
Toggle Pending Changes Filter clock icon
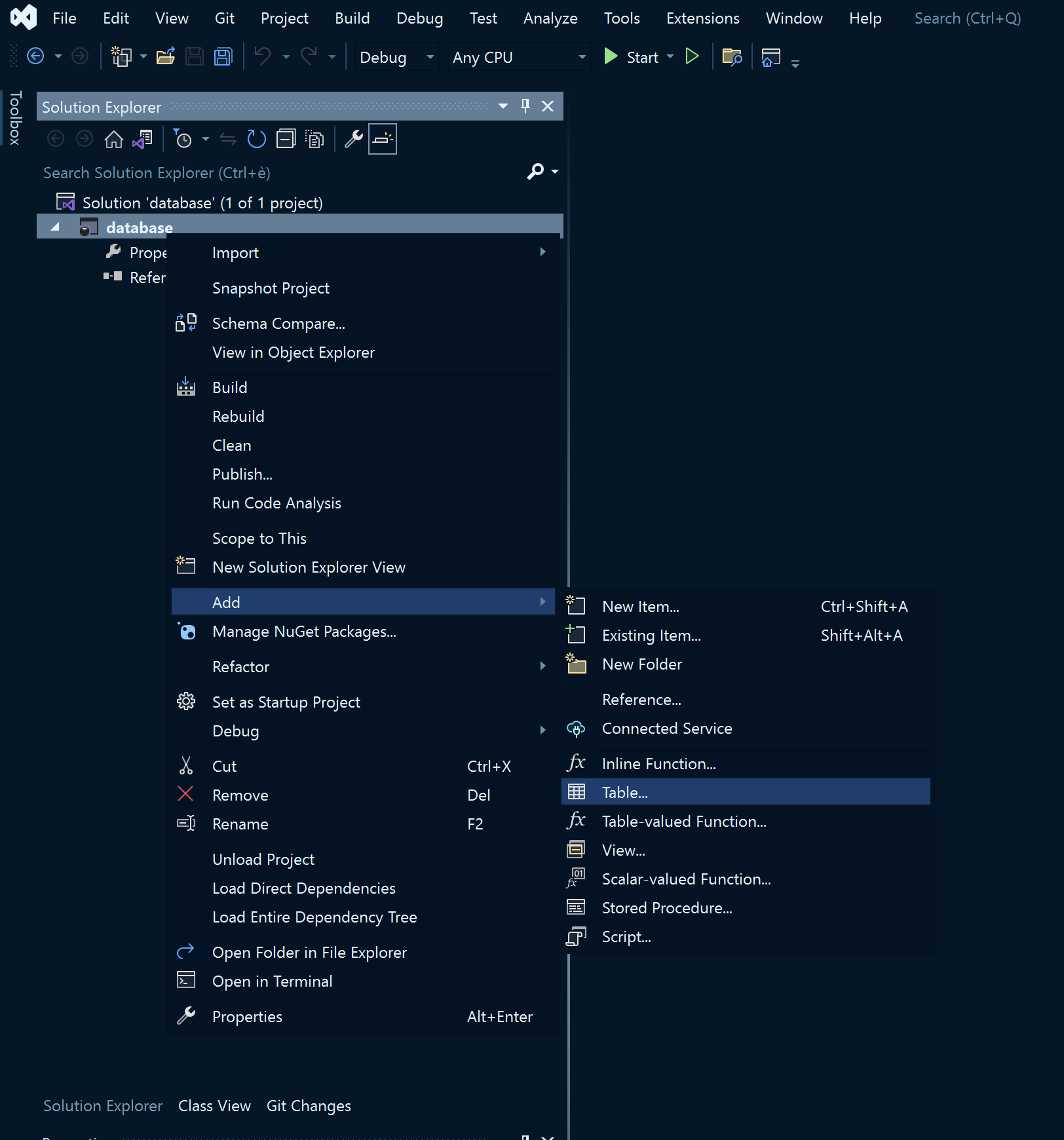(183, 140)
